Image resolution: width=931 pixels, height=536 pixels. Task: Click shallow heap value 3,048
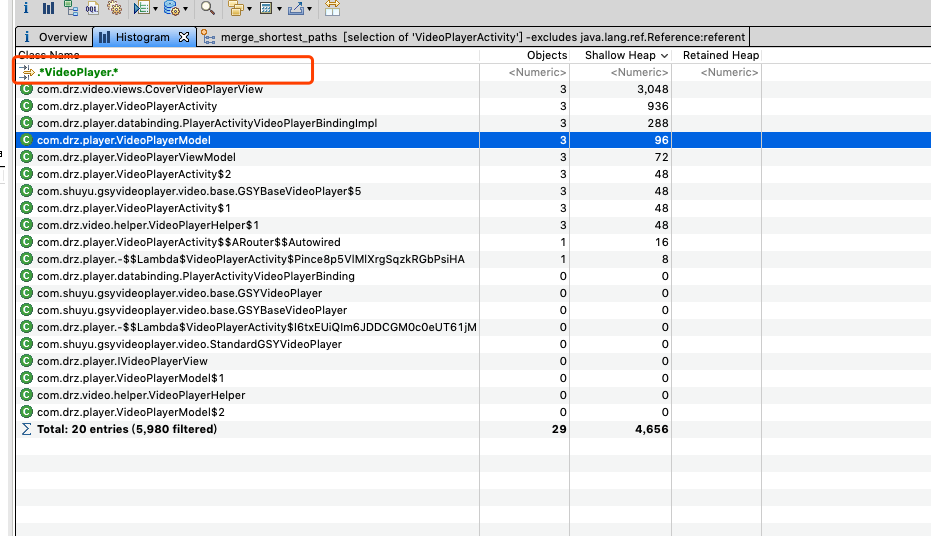[x=653, y=89]
